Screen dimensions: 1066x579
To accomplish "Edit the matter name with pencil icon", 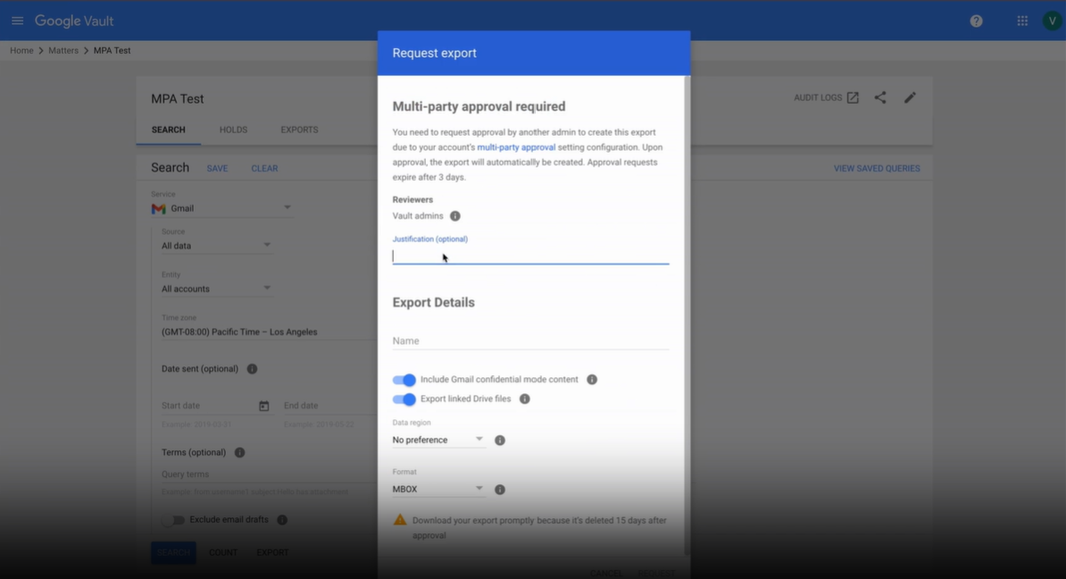I will (x=909, y=97).
